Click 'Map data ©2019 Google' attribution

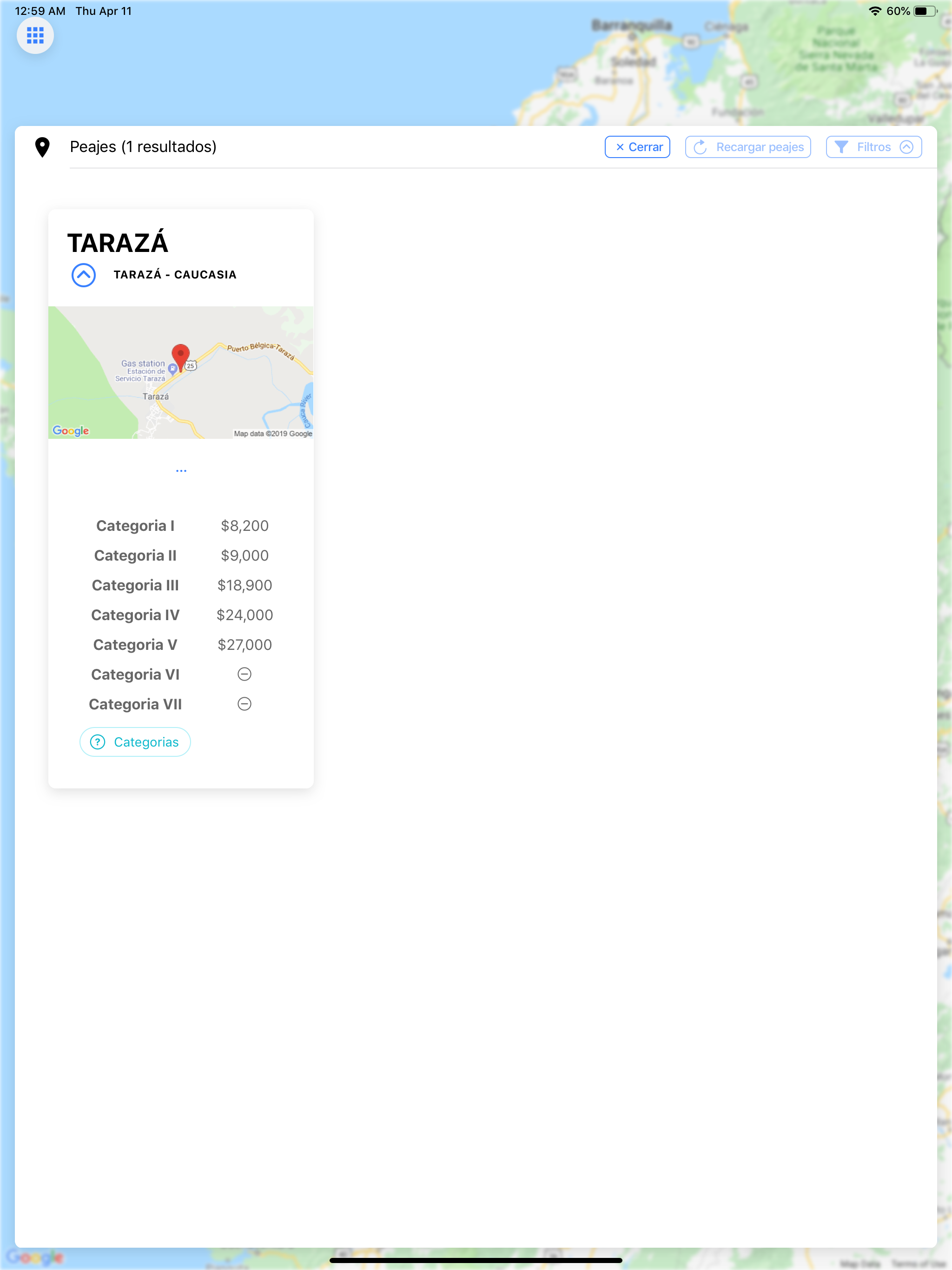[273, 433]
